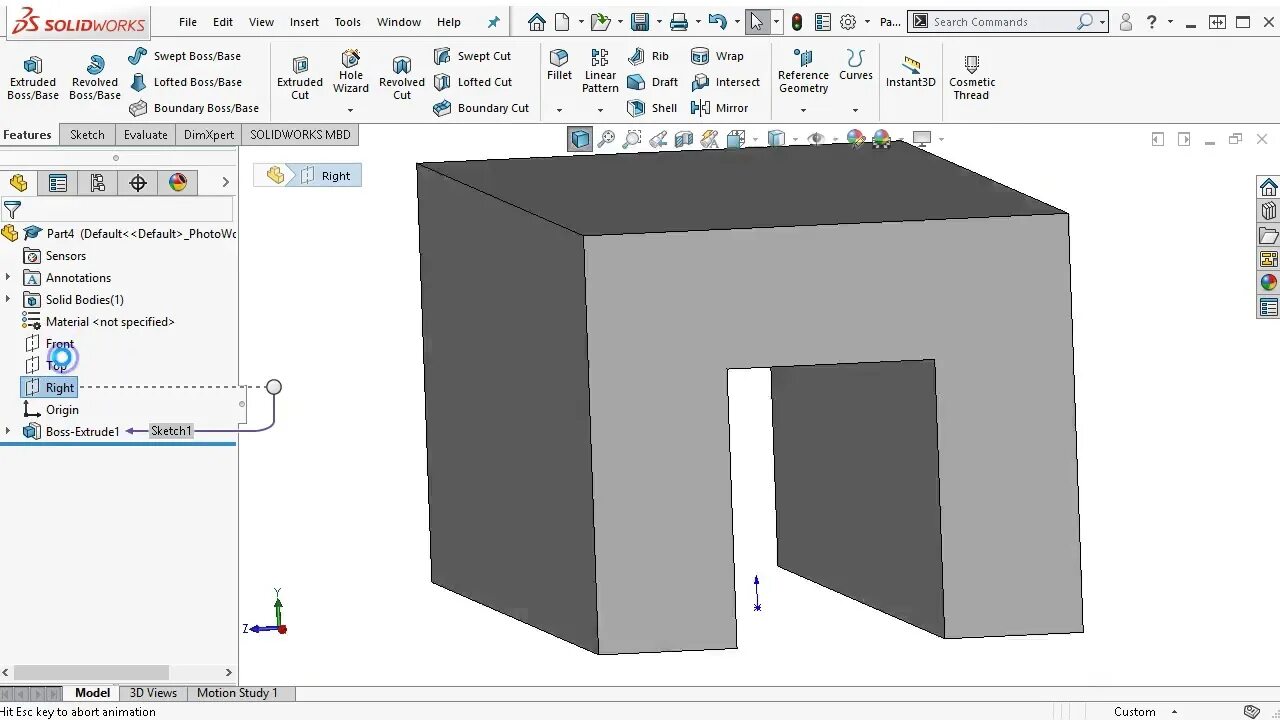
Task: Select Lofted Boss/Base
Action: point(185,82)
